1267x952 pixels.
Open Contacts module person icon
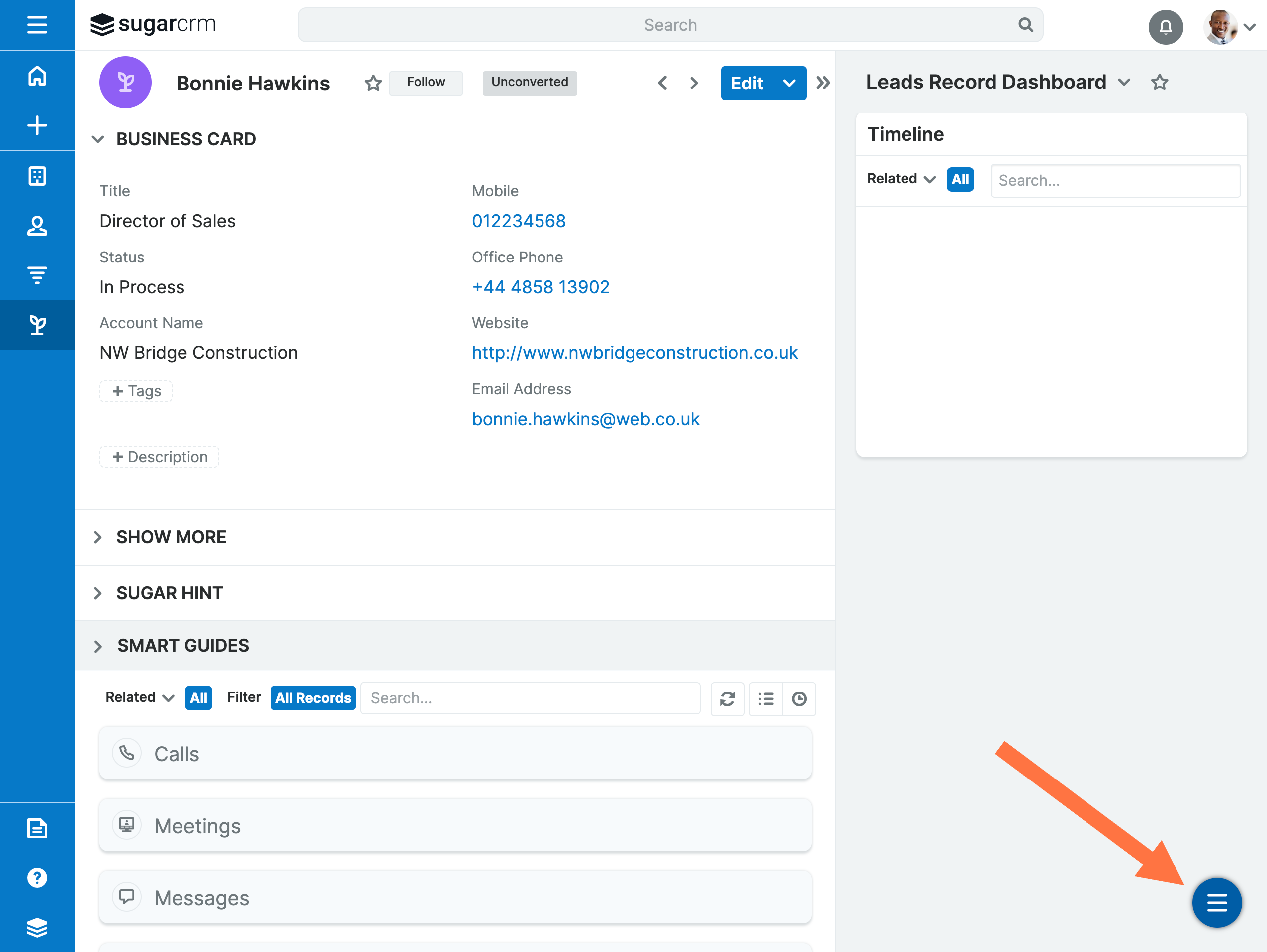pos(37,226)
